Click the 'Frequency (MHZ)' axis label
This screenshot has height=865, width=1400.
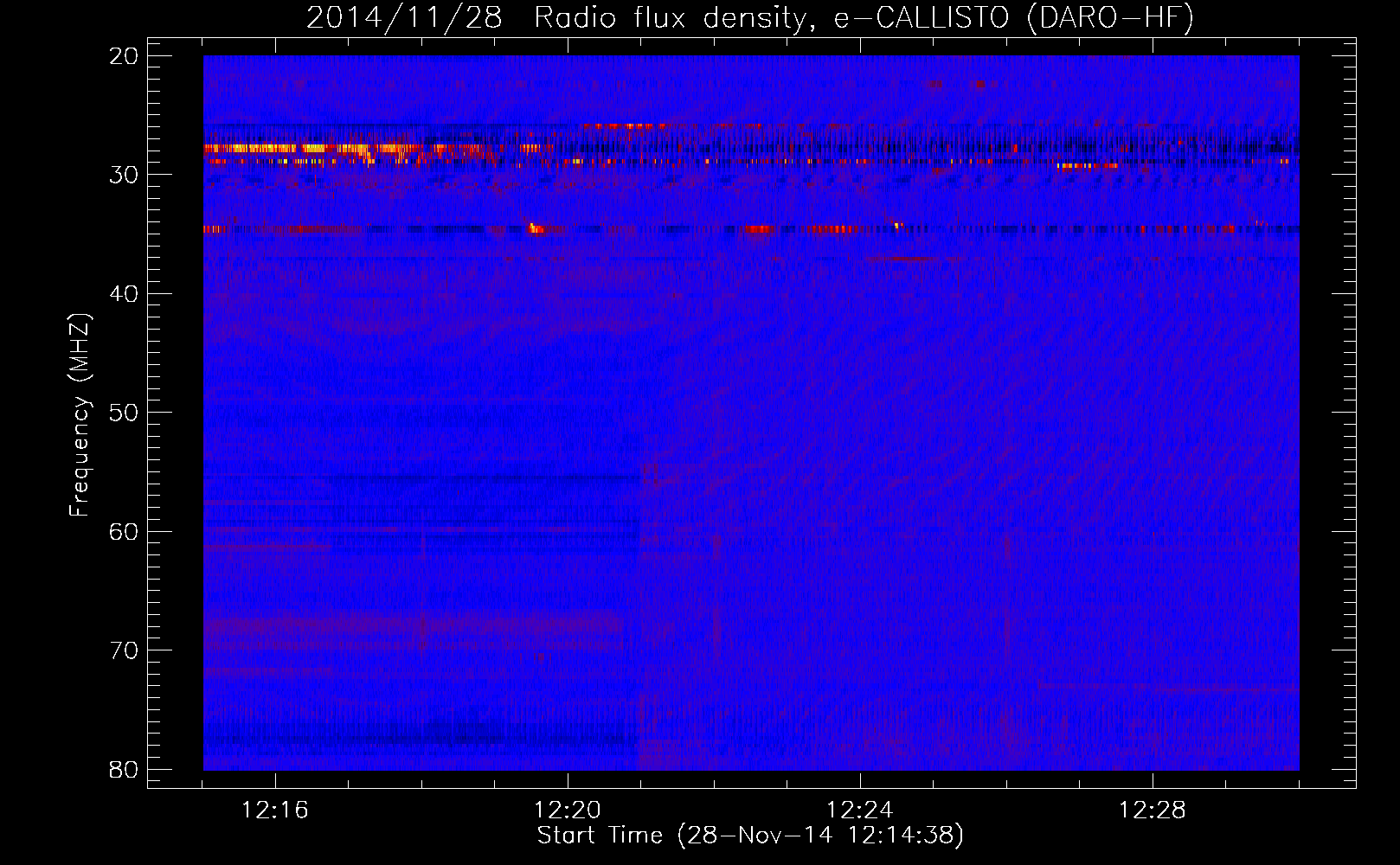80,415
